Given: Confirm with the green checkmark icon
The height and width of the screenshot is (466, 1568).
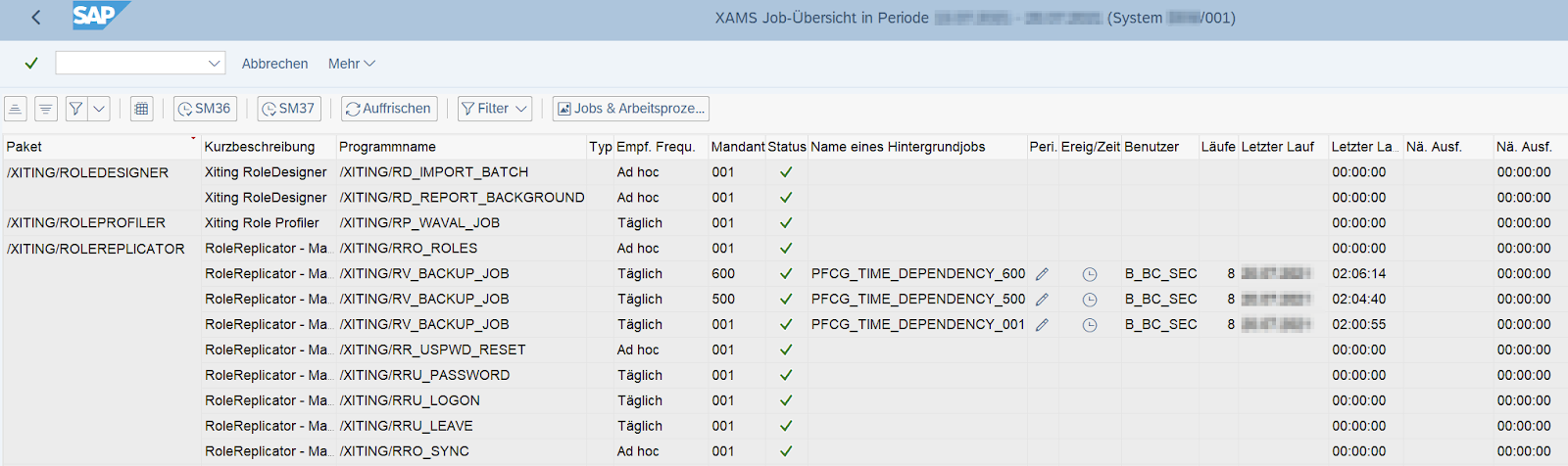Looking at the screenshot, I should 31,63.
